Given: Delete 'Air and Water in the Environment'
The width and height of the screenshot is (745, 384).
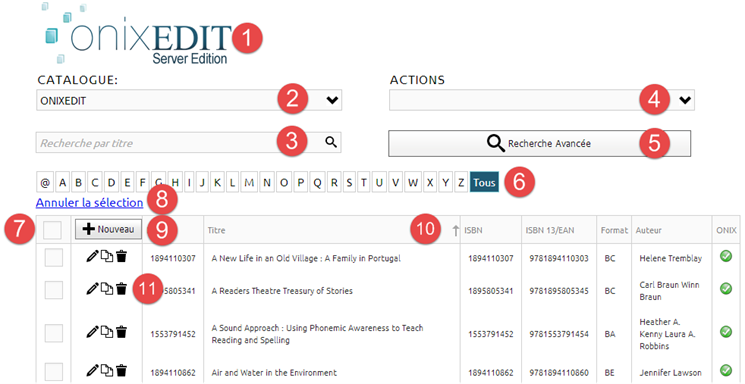Looking at the screenshot, I should click(122, 370).
